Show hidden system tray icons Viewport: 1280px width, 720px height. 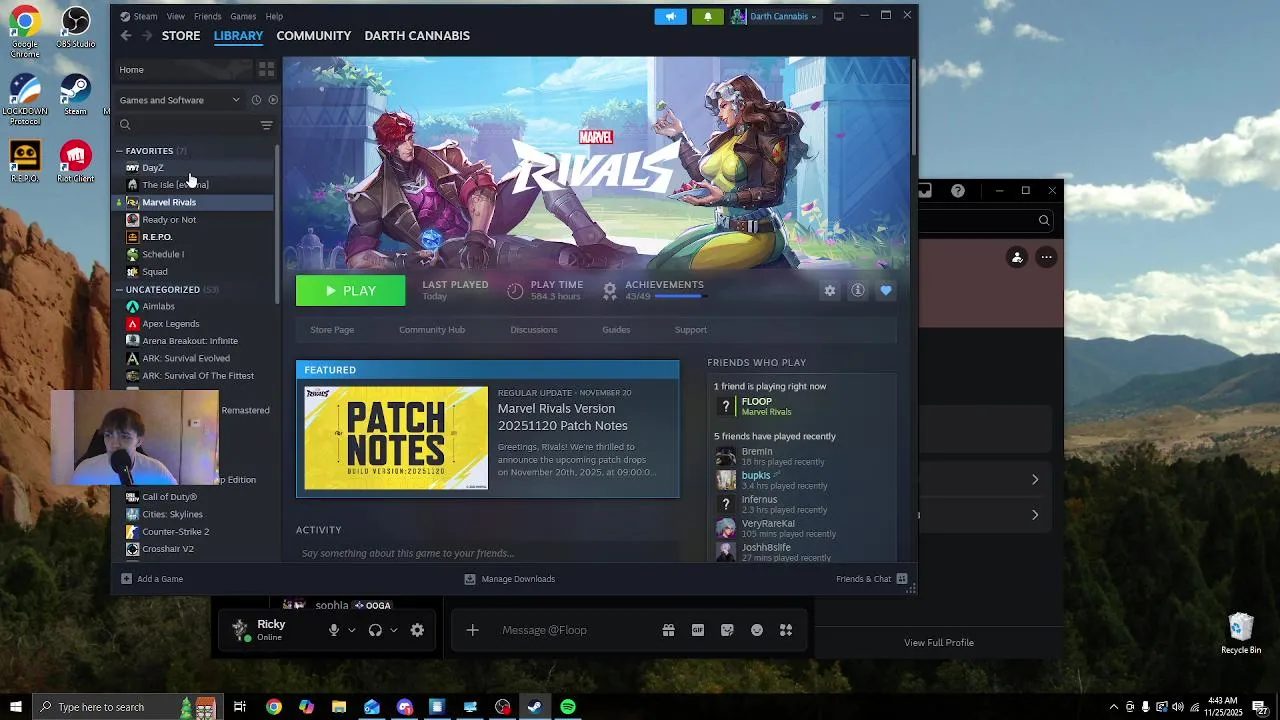[x=1114, y=707]
